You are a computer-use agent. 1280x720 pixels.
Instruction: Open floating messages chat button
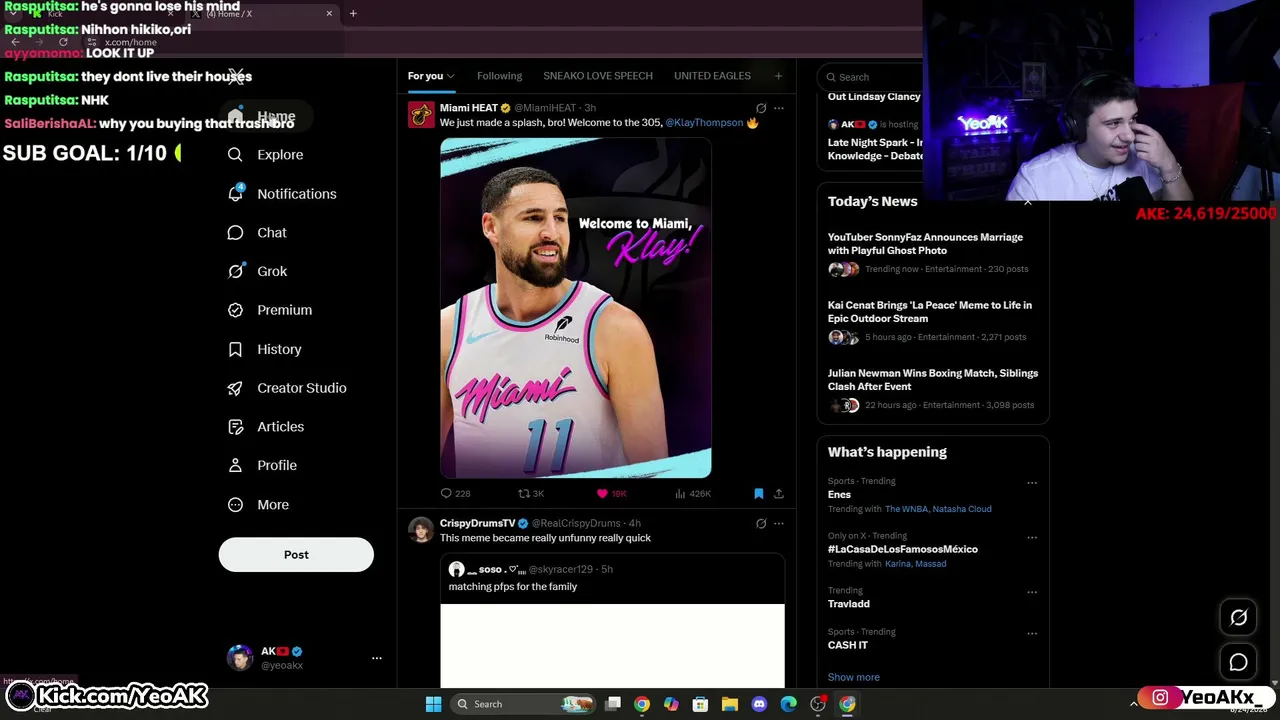point(1238,662)
